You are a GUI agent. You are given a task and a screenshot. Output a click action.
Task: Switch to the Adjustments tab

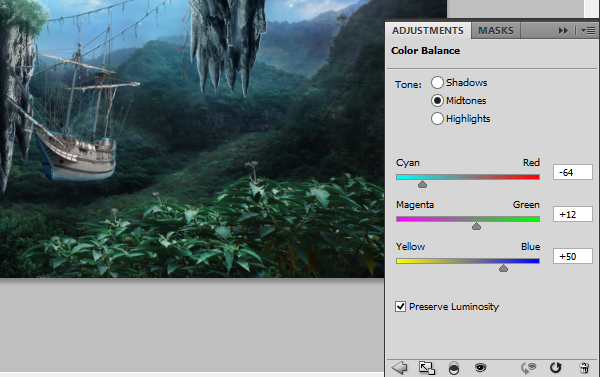428,31
